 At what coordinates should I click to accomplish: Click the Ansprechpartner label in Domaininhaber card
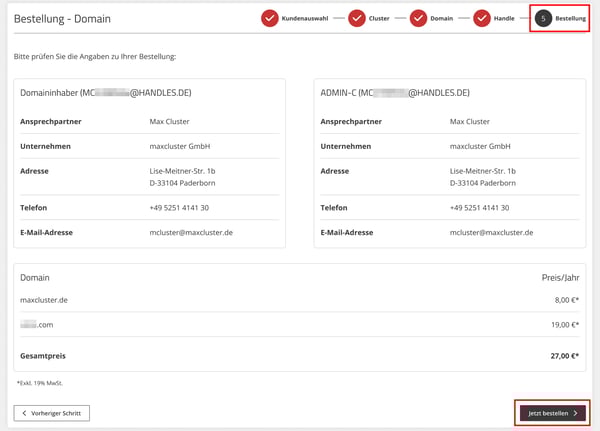pyautogui.click(x=51, y=121)
